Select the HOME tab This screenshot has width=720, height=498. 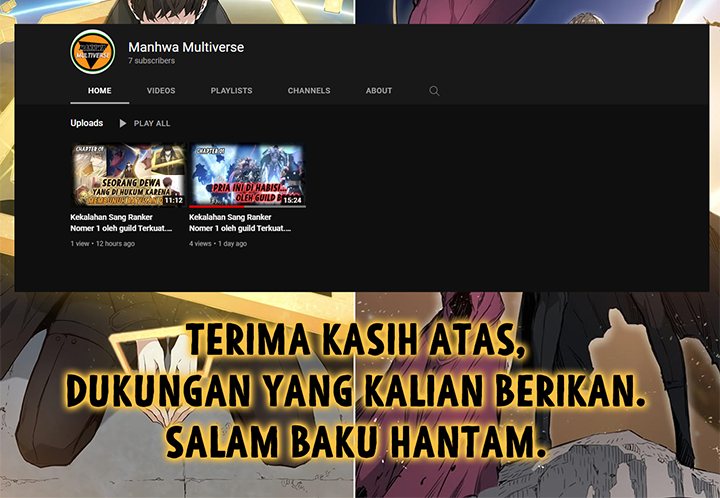pos(99,91)
